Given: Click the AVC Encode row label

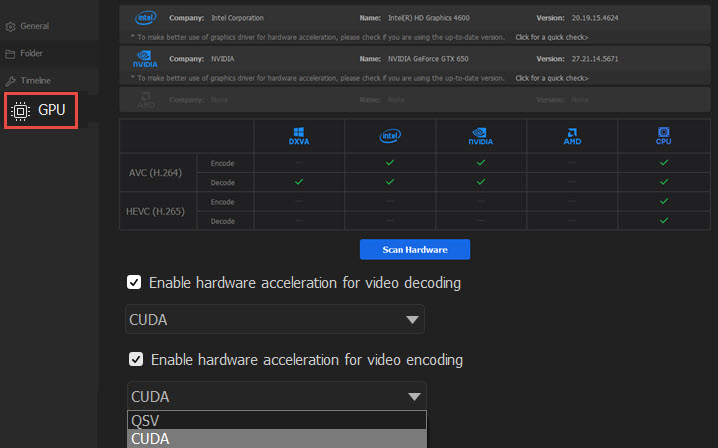Looking at the screenshot, I should click(x=223, y=164).
